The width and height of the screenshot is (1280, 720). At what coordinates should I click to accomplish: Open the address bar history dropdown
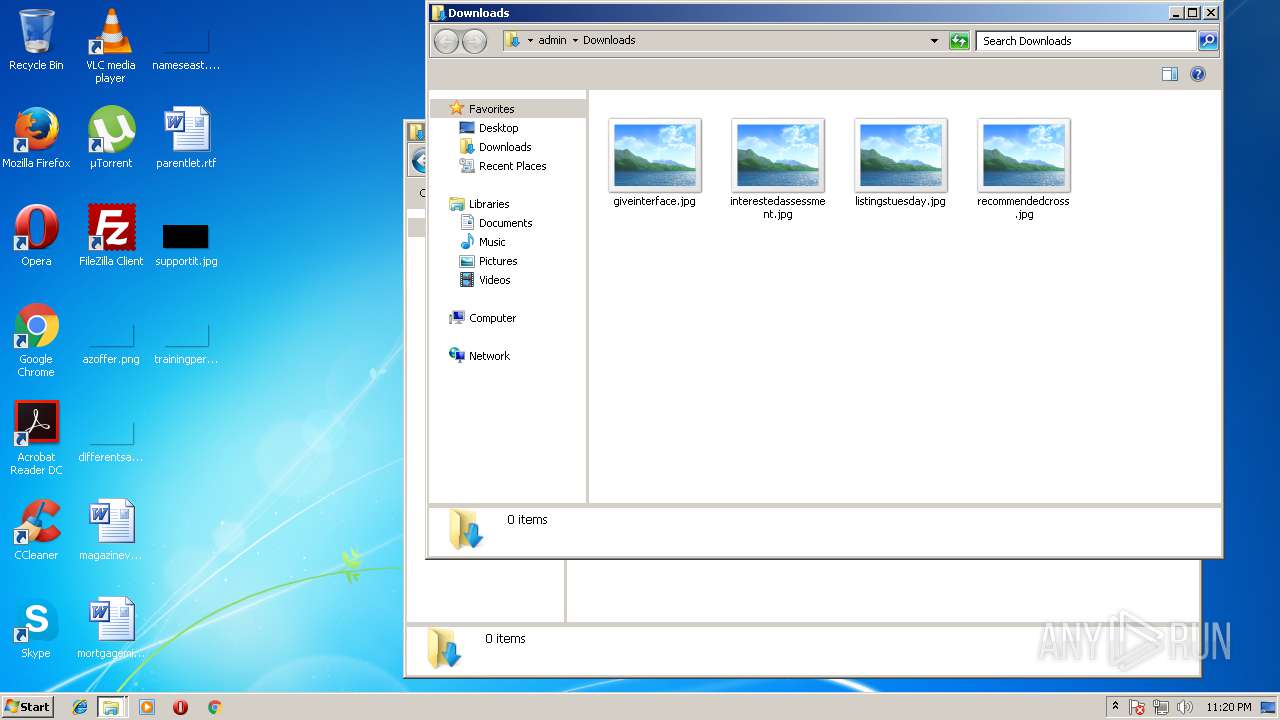click(x=934, y=41)
